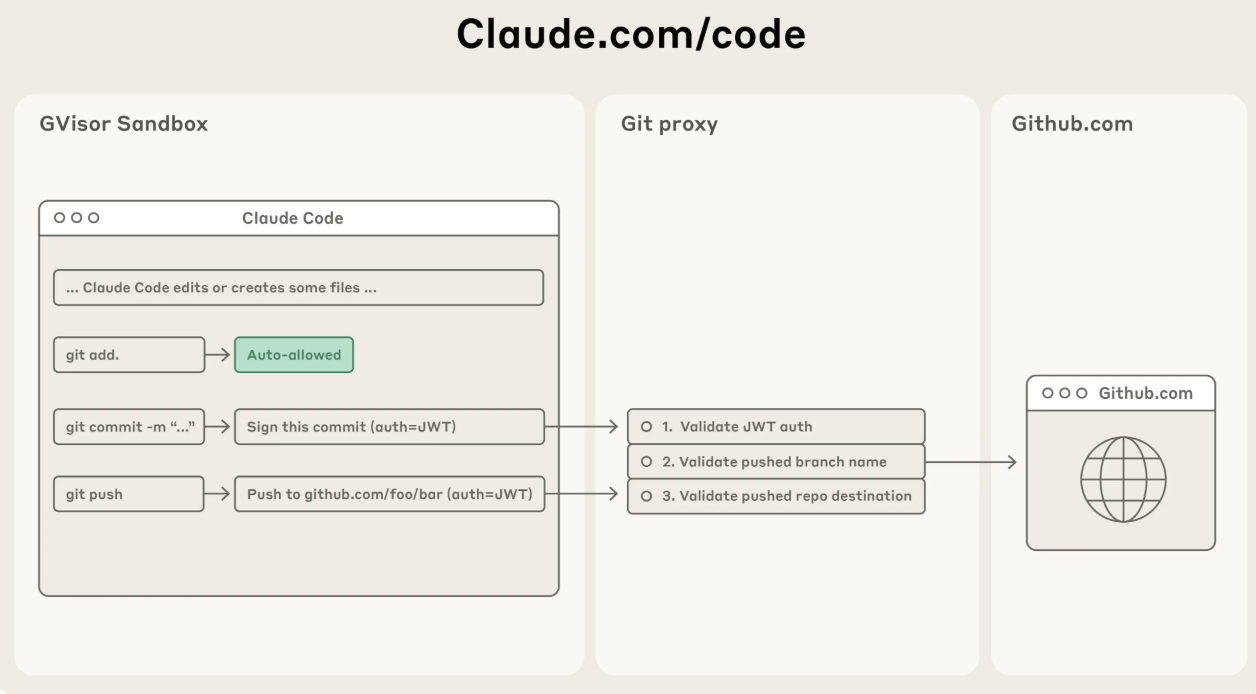This screenshot has height=694, width=1256.
Task: Click the globe icon in Github.com window
Action: 1123,479
